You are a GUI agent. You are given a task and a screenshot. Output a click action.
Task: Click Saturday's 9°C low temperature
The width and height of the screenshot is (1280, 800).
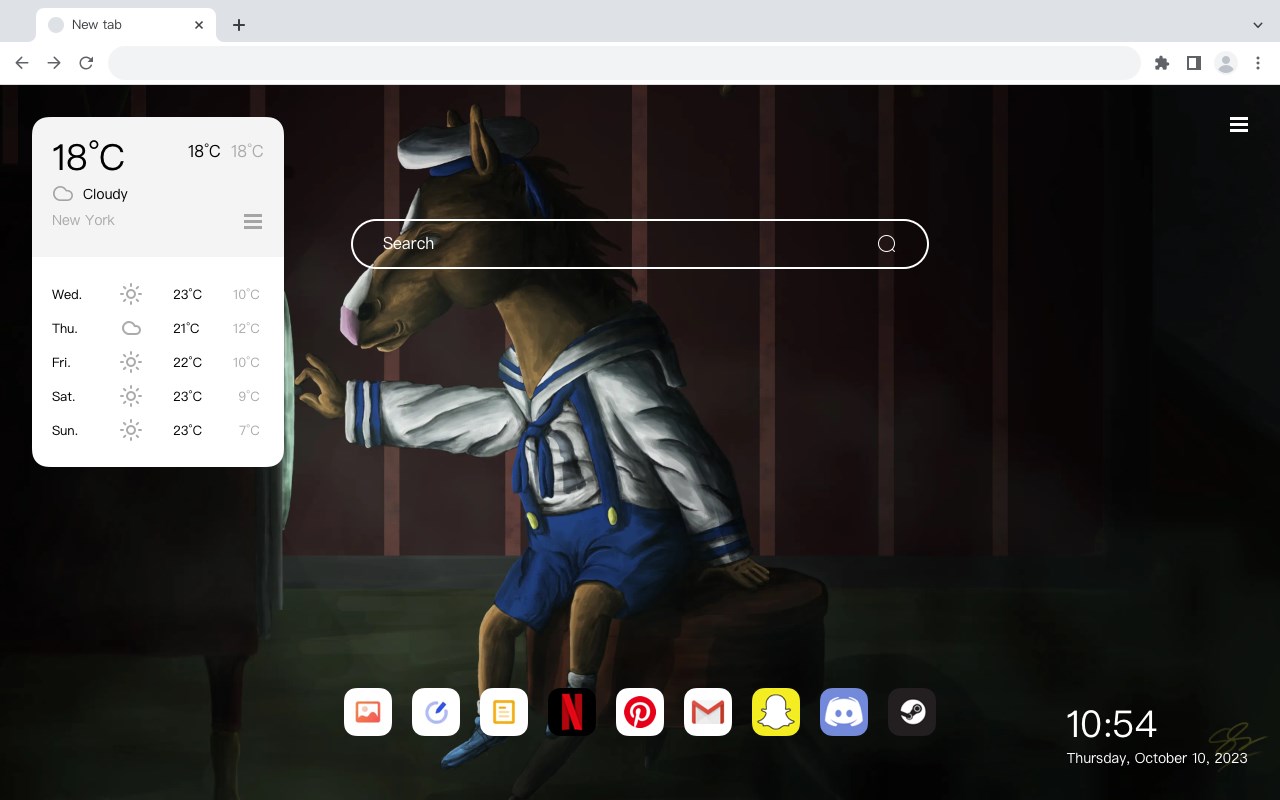click(249, 396)
